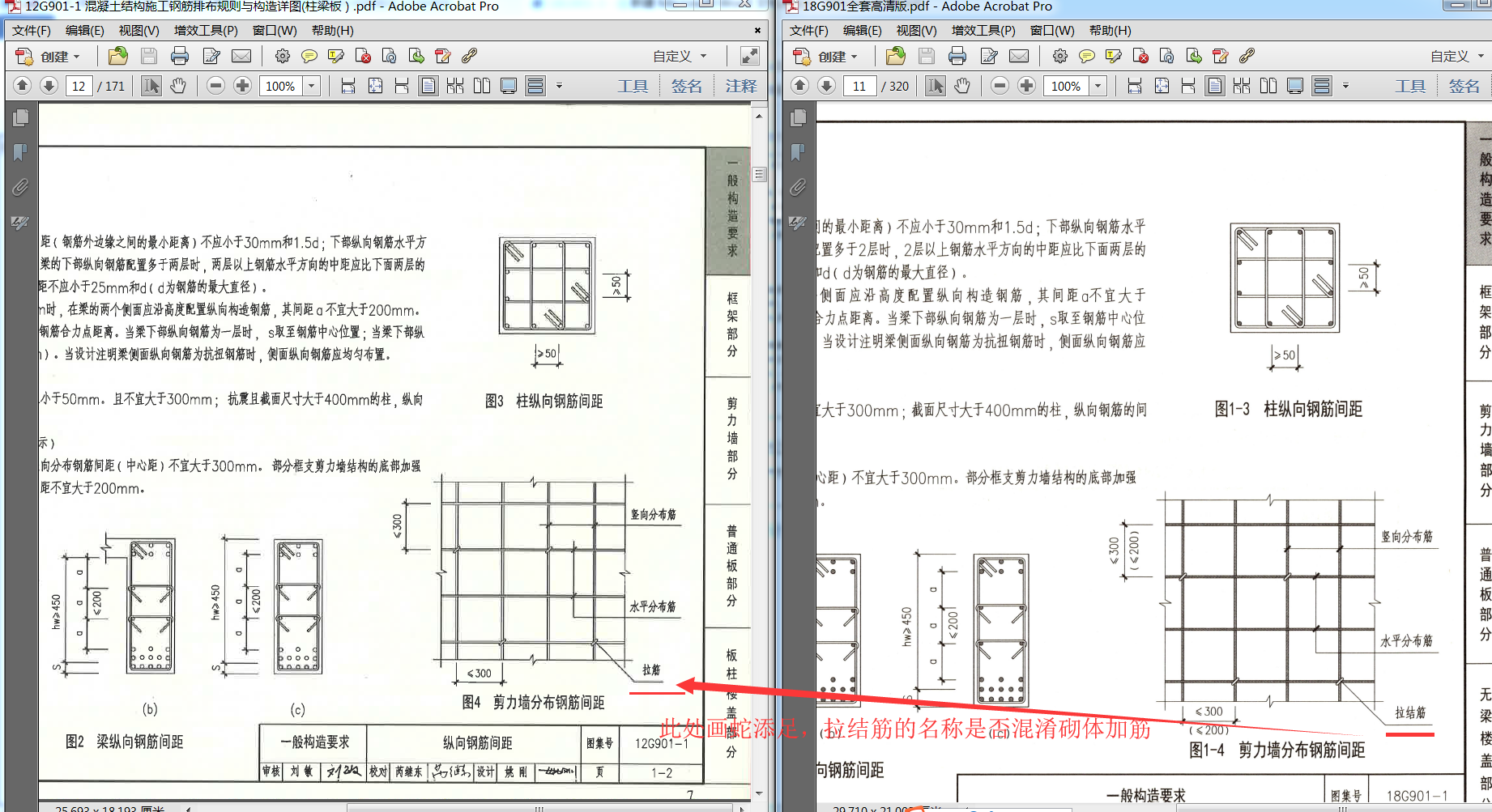Fit page icon in left window
Image resolution: width=1492 pixels, height=812 pixels.
click(x=375, y=85)
